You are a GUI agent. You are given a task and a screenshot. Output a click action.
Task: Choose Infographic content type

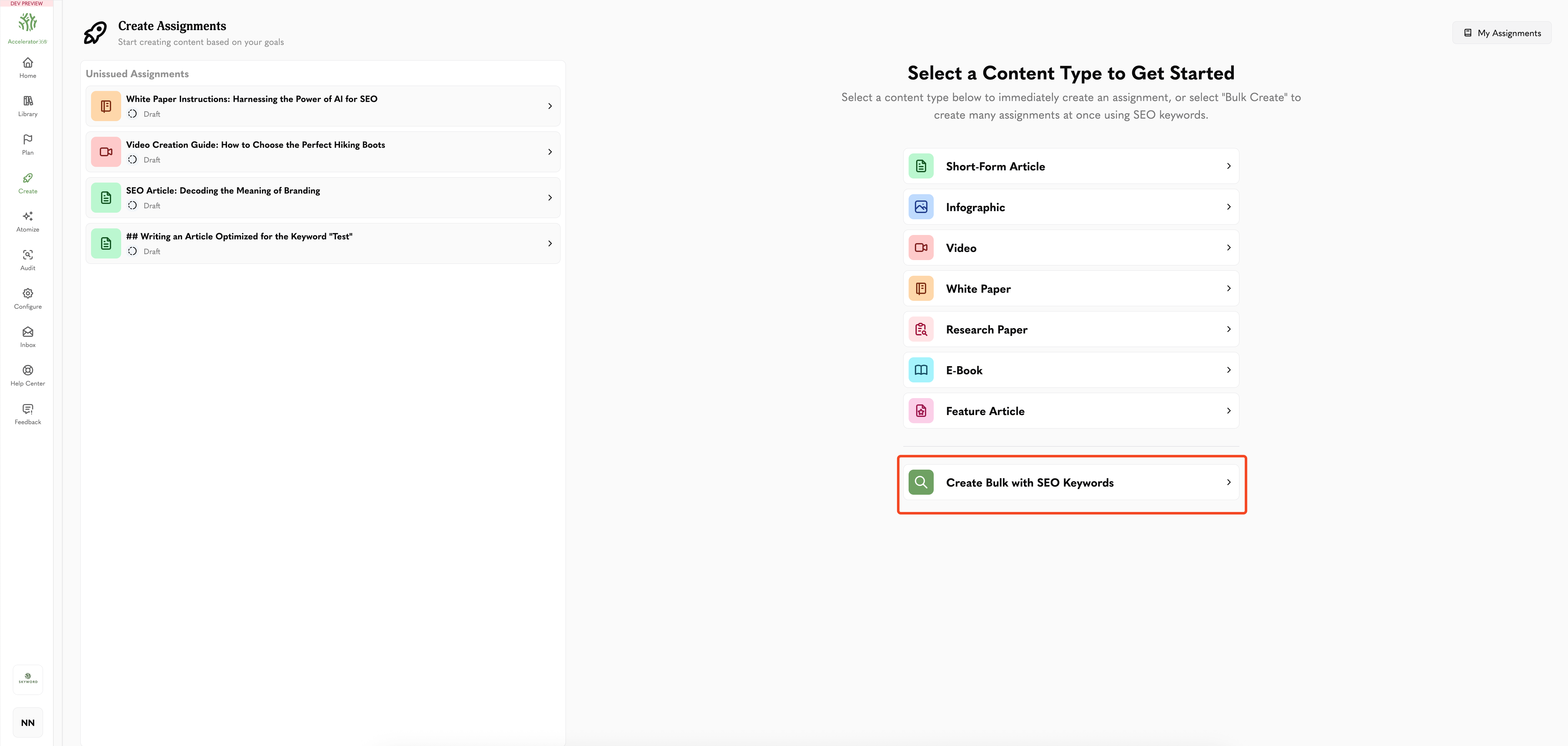(x=1071, y=207)
